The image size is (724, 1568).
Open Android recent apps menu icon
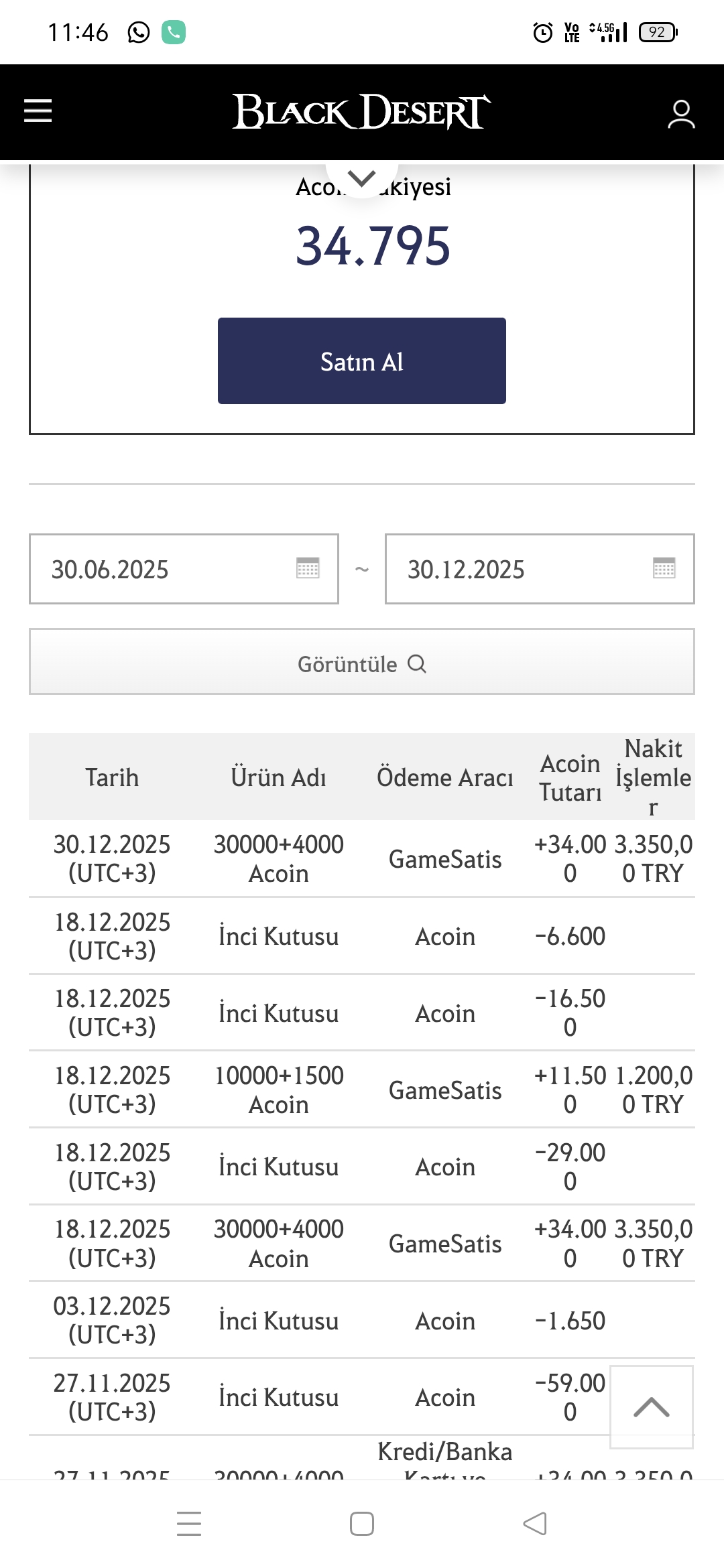[x=189, y=1523]
